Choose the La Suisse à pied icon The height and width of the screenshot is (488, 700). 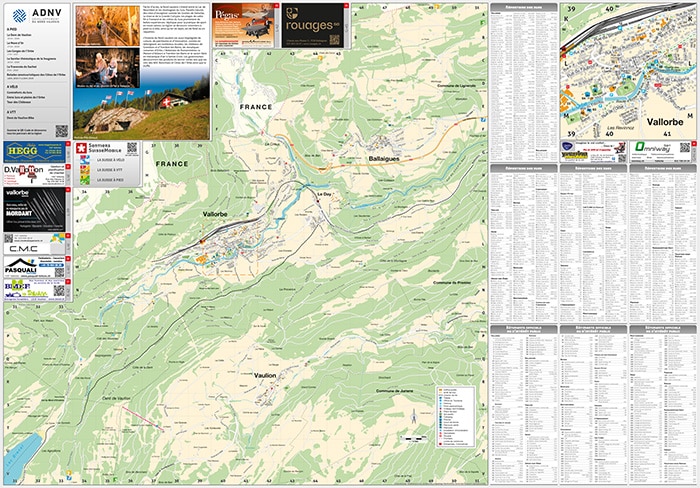click(x=85, y=180)
